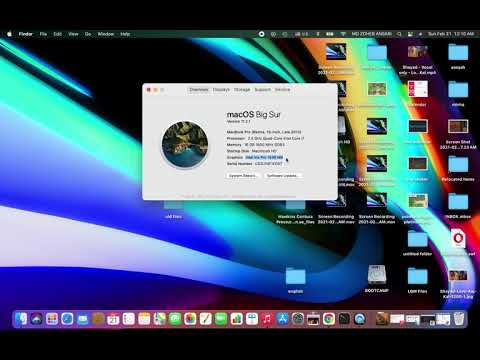The width and height of the screenshot is (480, 360).
Task: Select the Relocated Items folder on desktop
Action: [458, 168]
